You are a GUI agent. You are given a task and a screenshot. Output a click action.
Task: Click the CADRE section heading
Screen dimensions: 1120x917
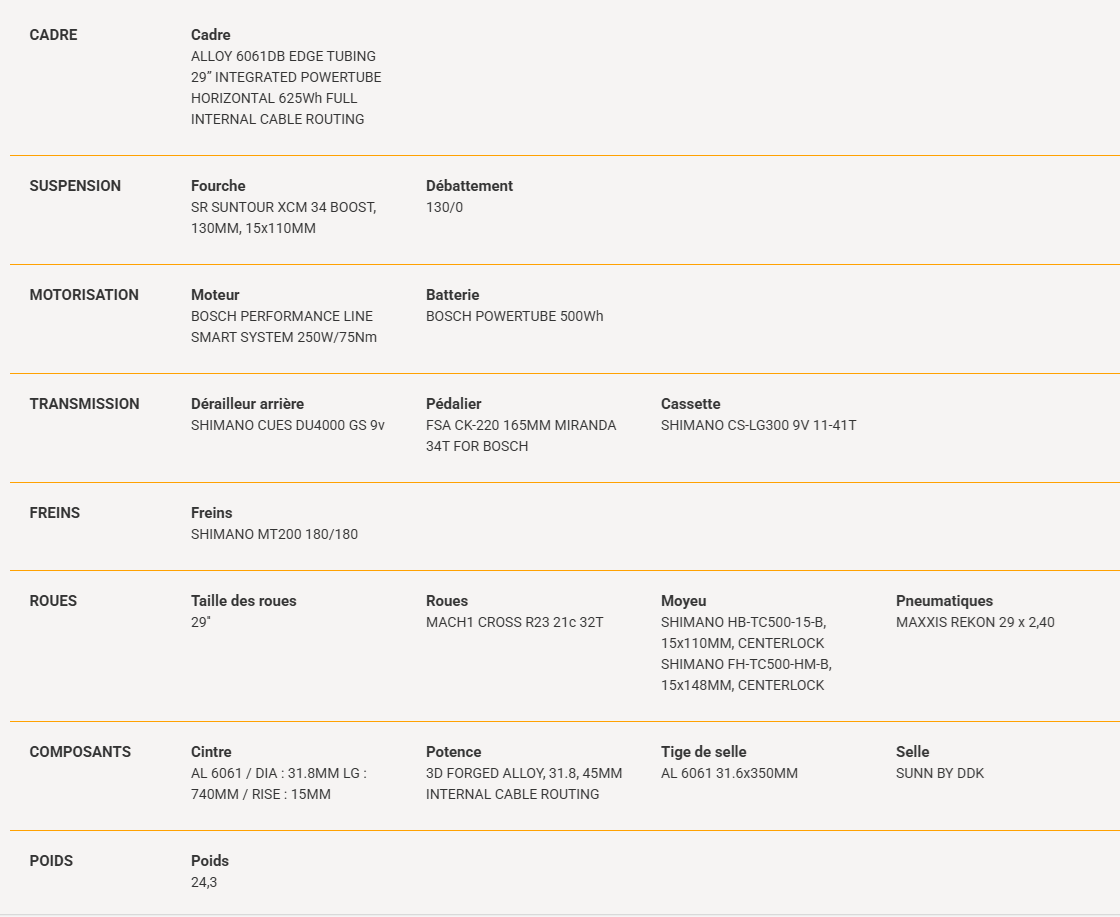click(54, 35)
